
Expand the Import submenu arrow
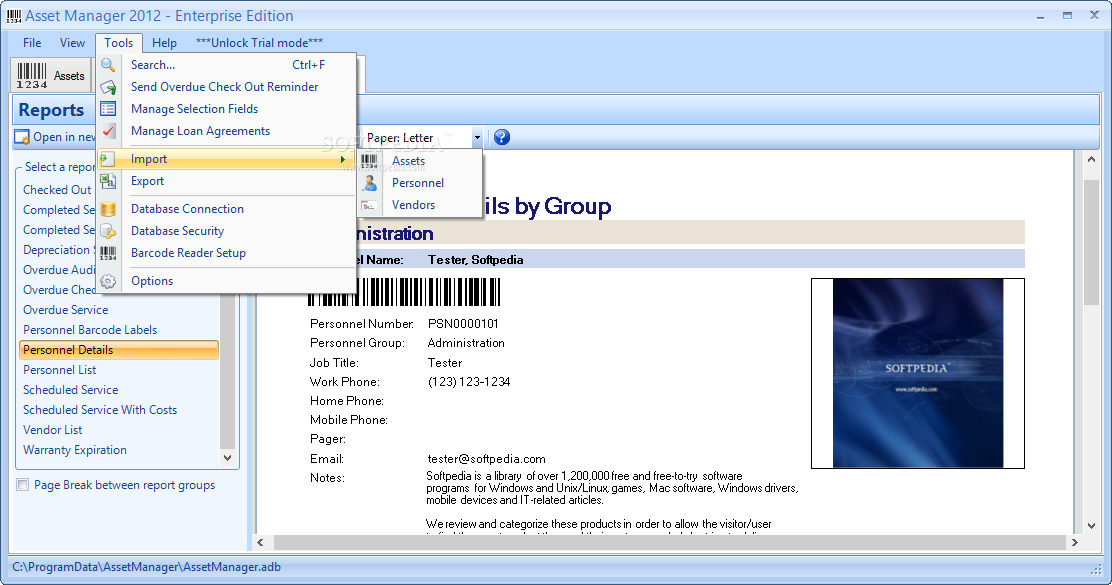pyautogui.click(x=343, y=160)
